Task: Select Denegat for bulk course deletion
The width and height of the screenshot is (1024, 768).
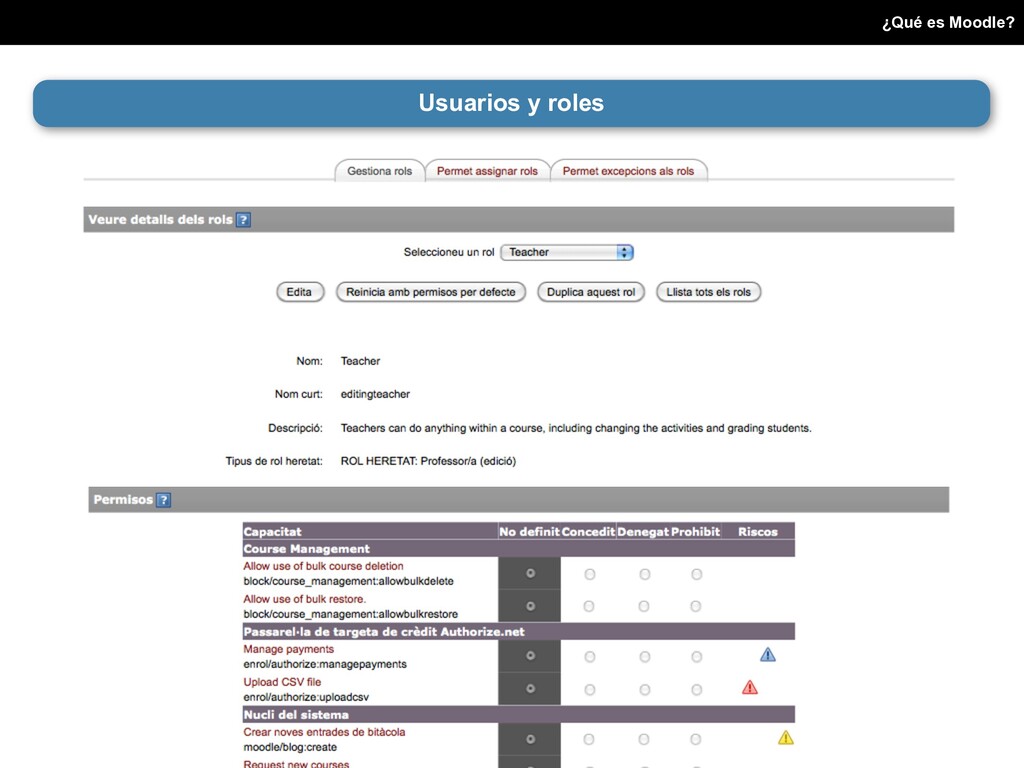Action: click(x=645, y=574)
